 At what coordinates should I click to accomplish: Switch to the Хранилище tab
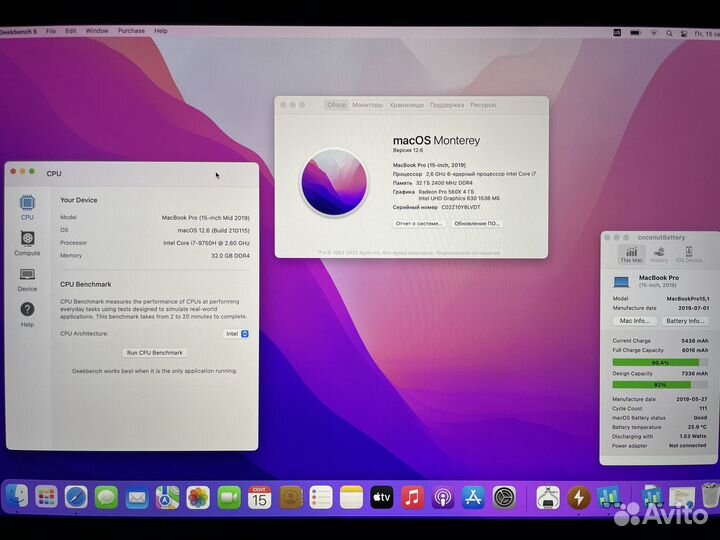pos(406,105)
